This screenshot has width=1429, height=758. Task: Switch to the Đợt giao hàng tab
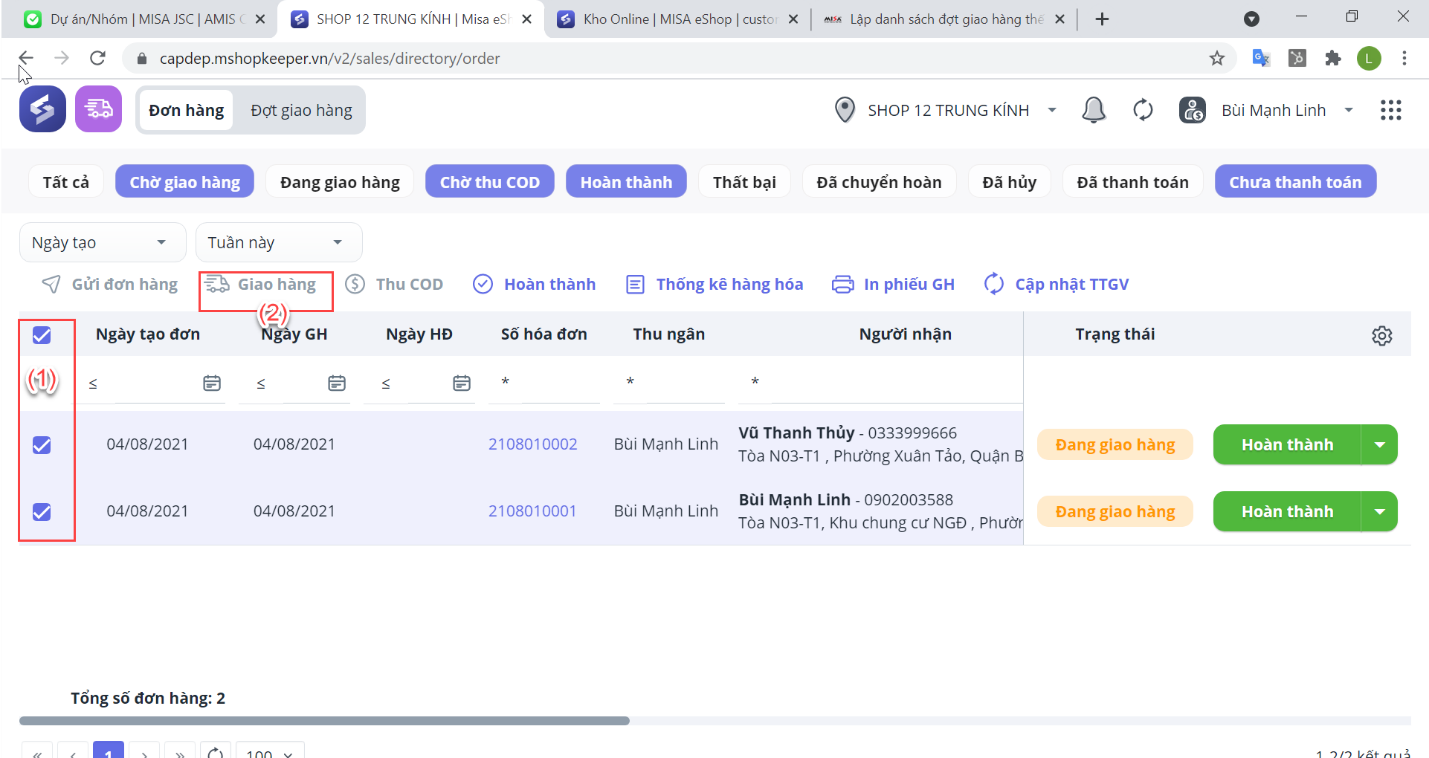pos(301,110)
